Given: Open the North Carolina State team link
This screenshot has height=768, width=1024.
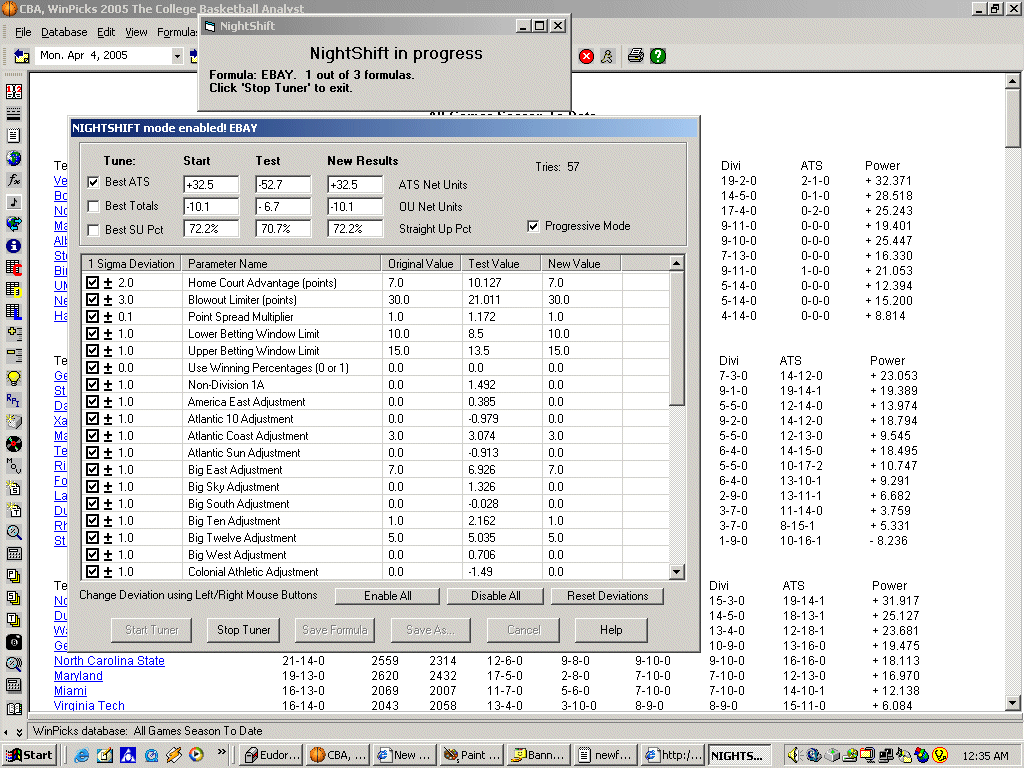Looking at the screenshot, I should click(109, 661).
